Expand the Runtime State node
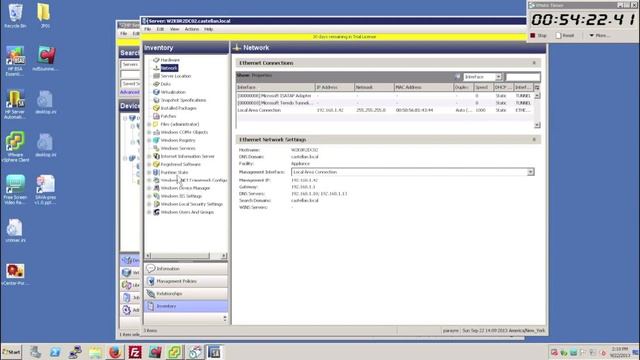The width and height of the screenshot is (640, 360). tap(149, 172)
